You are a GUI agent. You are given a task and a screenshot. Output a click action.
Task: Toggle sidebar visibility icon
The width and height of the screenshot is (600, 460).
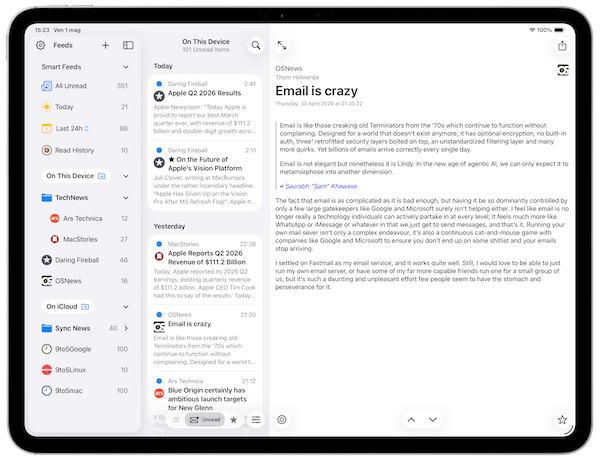click(128, 45)
